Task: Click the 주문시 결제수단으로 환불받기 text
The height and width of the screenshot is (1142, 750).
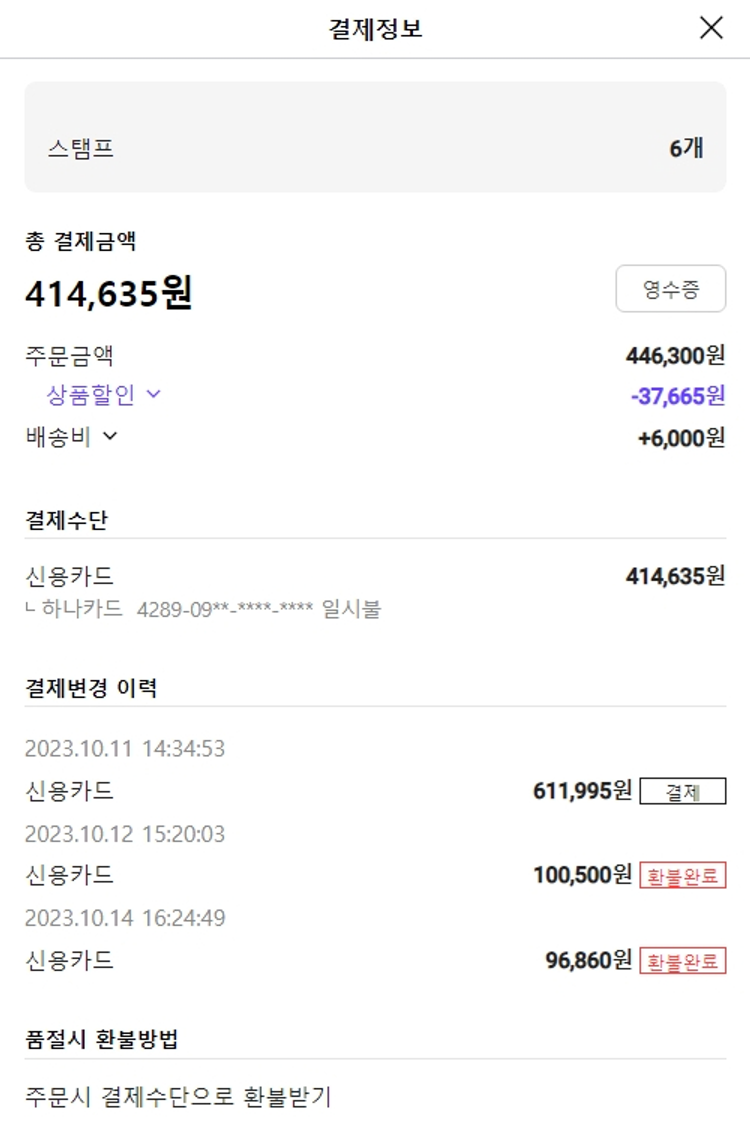Action: pyautogui.click(x=178, y=1097)
